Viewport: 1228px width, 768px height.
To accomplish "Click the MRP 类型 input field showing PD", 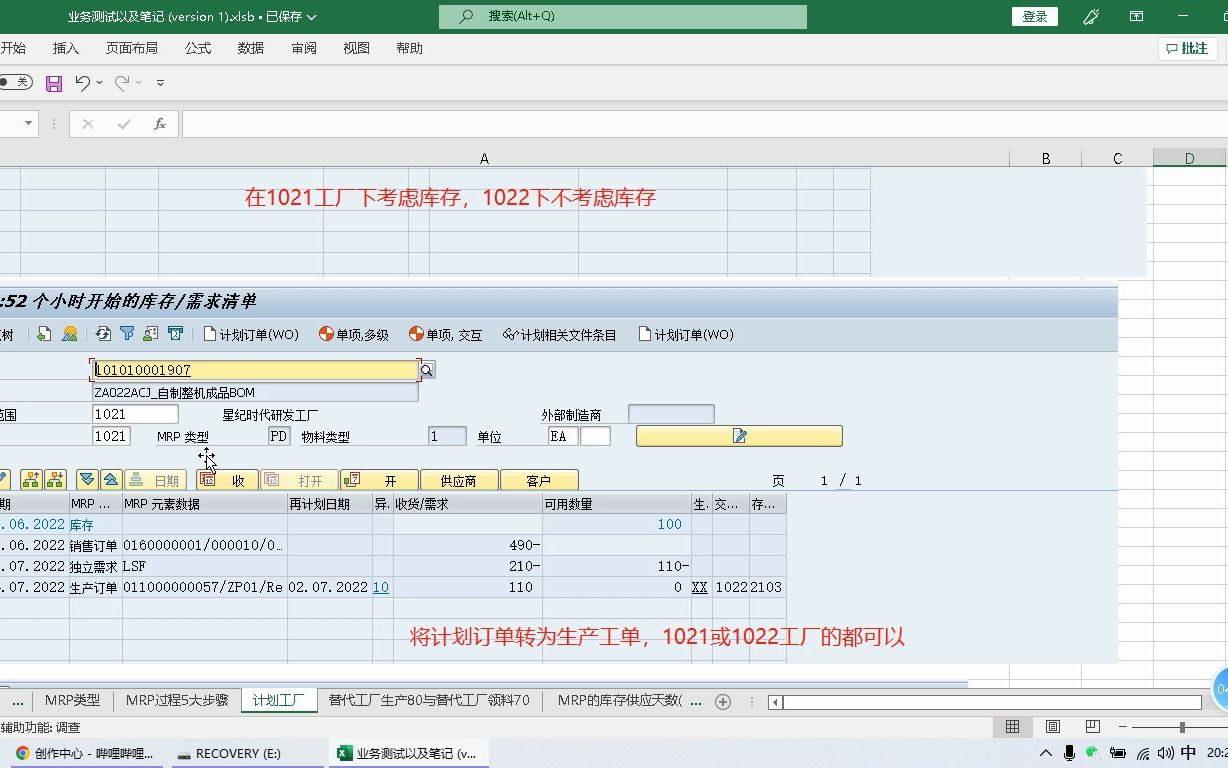I will coord(278,436).
